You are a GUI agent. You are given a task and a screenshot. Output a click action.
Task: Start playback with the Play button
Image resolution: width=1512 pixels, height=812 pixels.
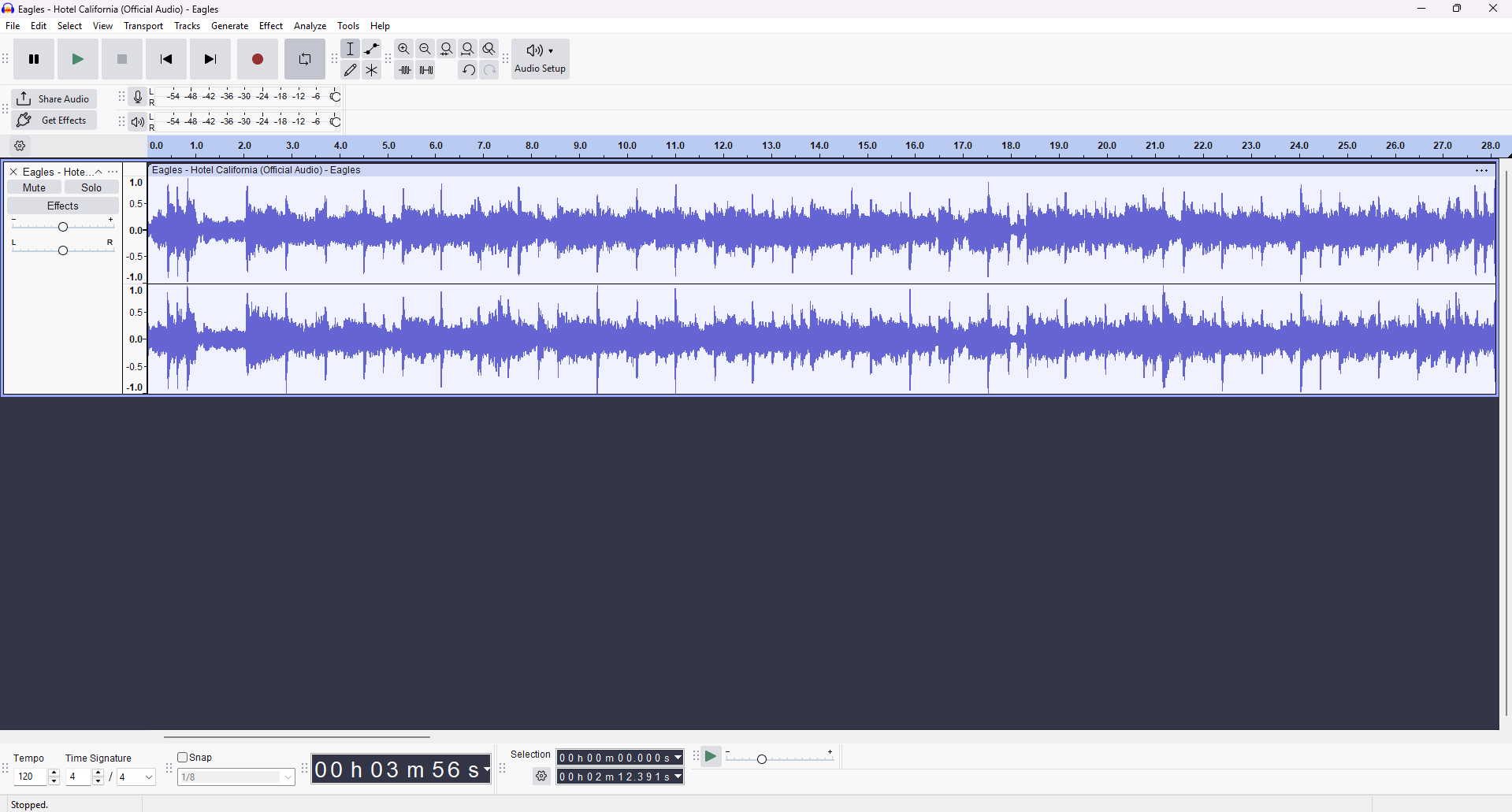(x=78, y=59)
